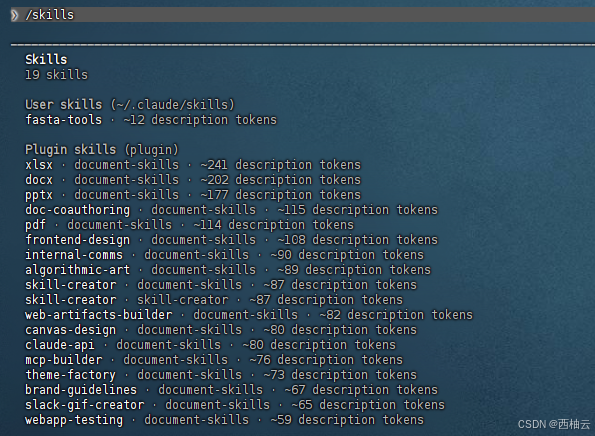Image resolution: width=595 pixels, height=436 pixels.
Task: Select the mcp-builder skill row
Action: tap(214, 360)
